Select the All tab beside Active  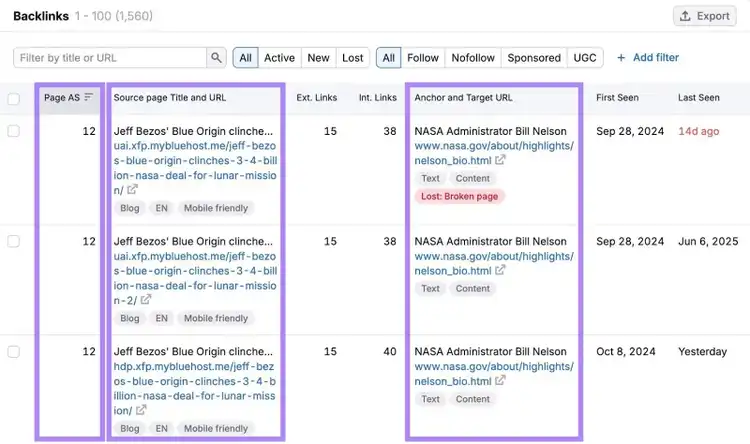click(x=245, y=58)
